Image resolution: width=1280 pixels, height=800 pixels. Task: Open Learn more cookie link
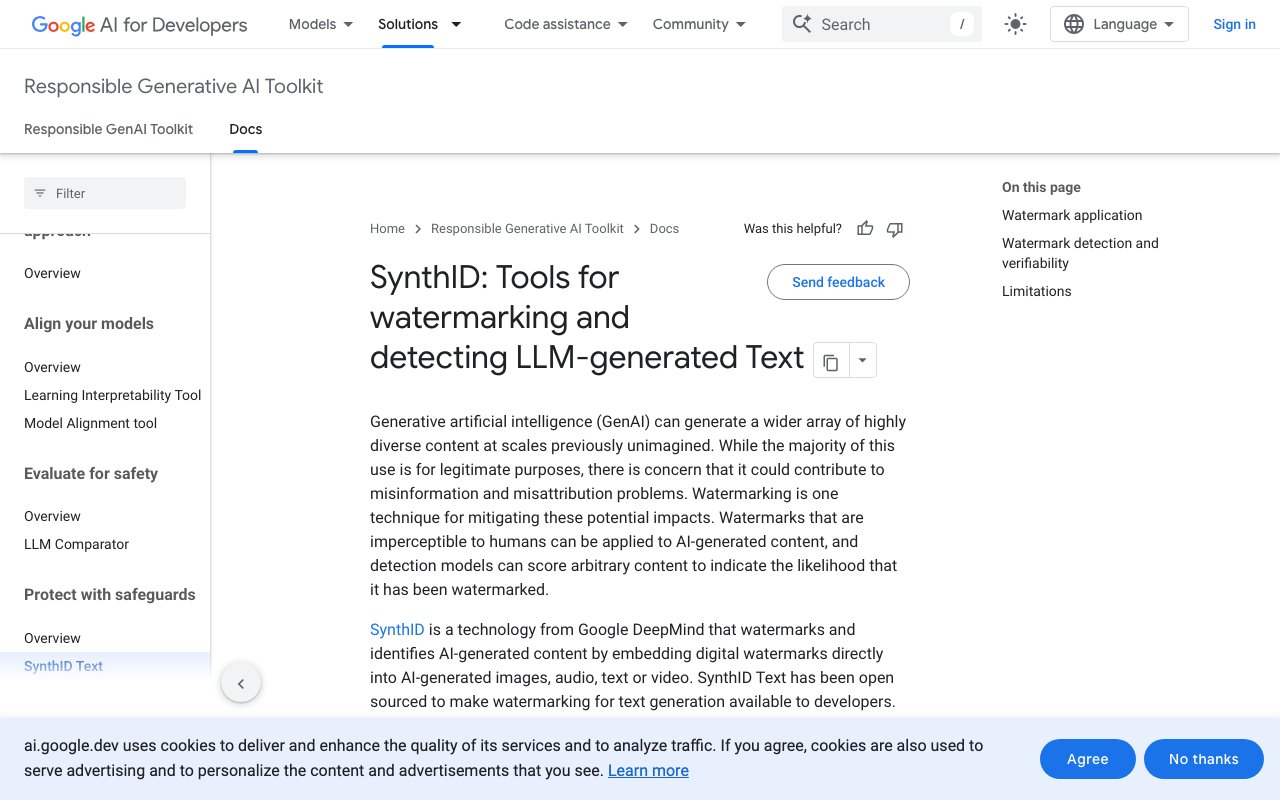pyautogui.click(x=648, y=770)
